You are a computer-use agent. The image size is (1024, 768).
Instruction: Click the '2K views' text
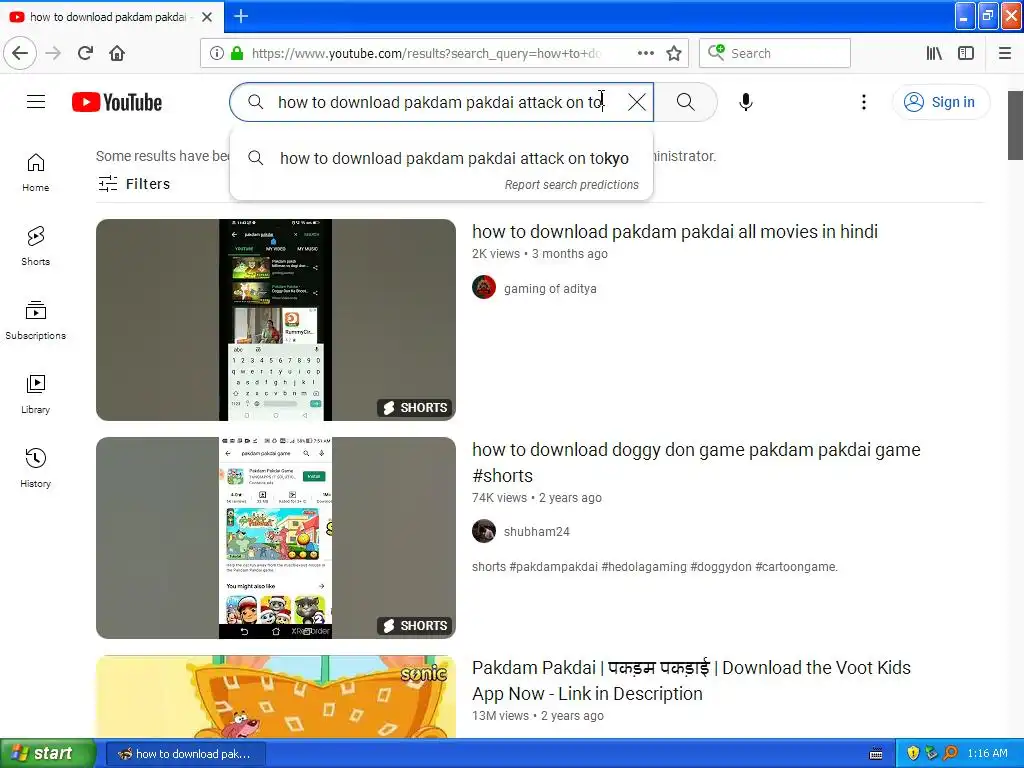pos(496,253)
